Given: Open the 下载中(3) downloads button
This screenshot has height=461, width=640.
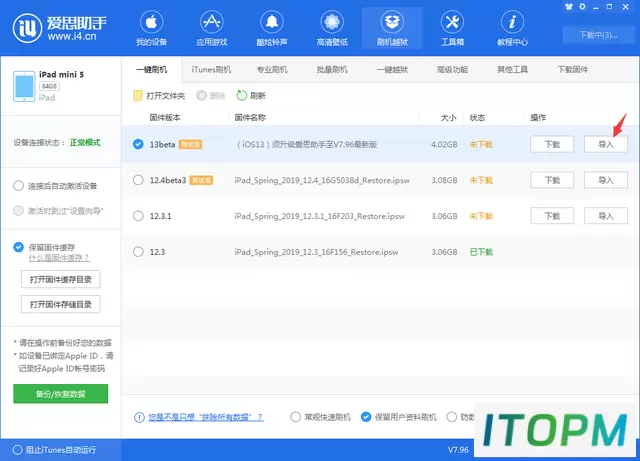Looking at the screenshot, I should 598,35.
